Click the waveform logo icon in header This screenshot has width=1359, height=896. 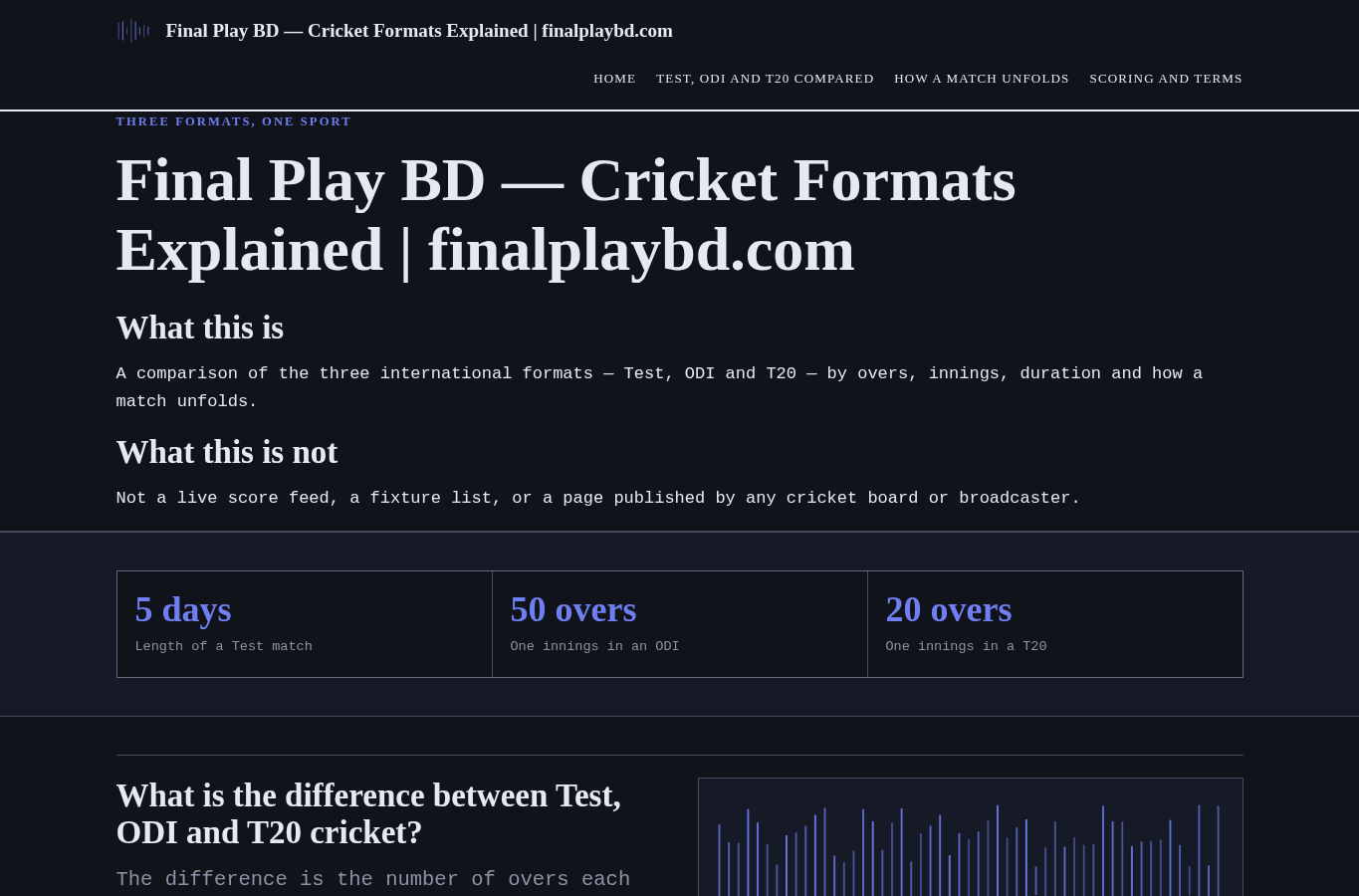pos(133,31)
